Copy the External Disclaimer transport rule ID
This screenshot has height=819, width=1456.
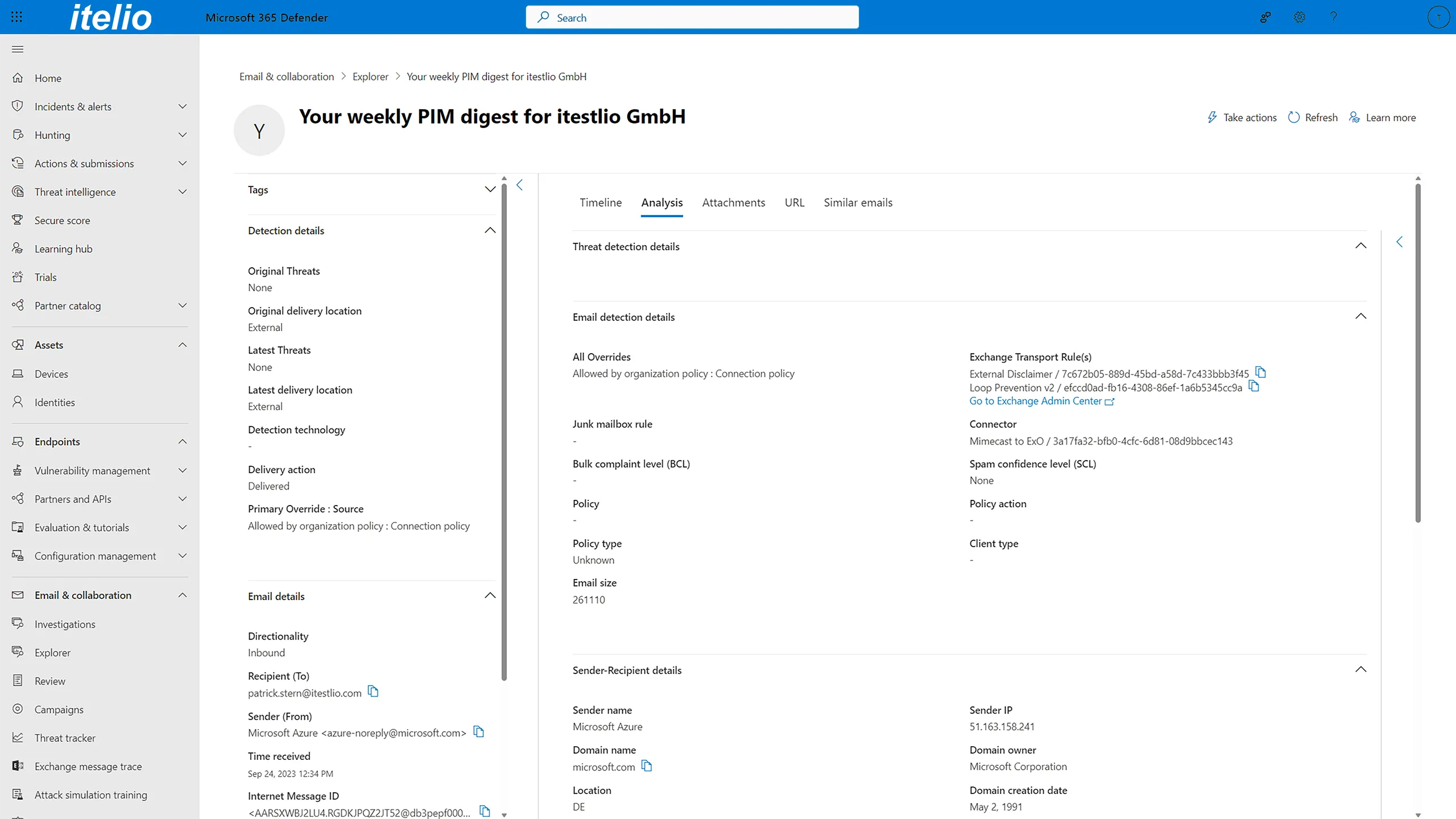1260,373
